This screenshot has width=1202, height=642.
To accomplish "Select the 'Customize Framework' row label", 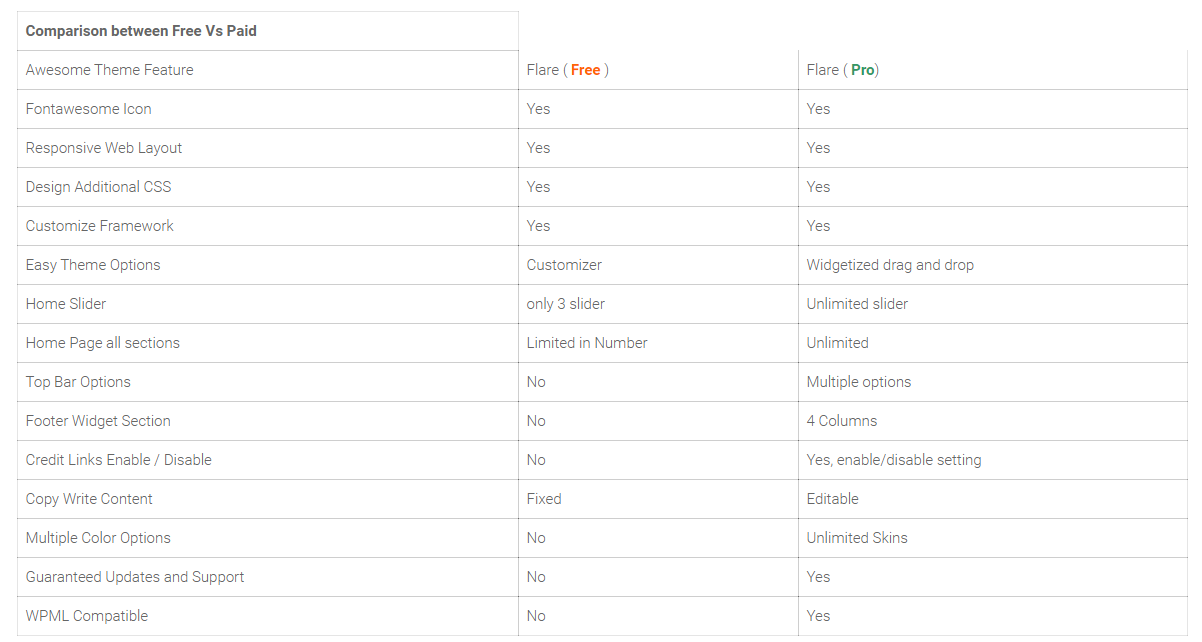I will click(x=100, y=226).
